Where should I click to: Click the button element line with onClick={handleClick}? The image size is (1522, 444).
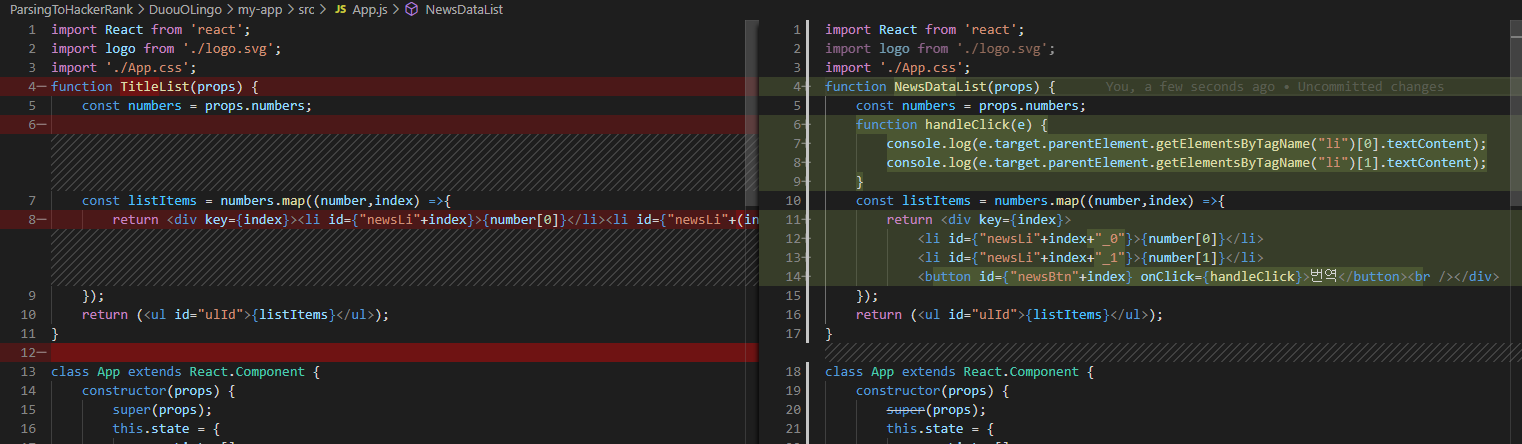click(1207, 277)
